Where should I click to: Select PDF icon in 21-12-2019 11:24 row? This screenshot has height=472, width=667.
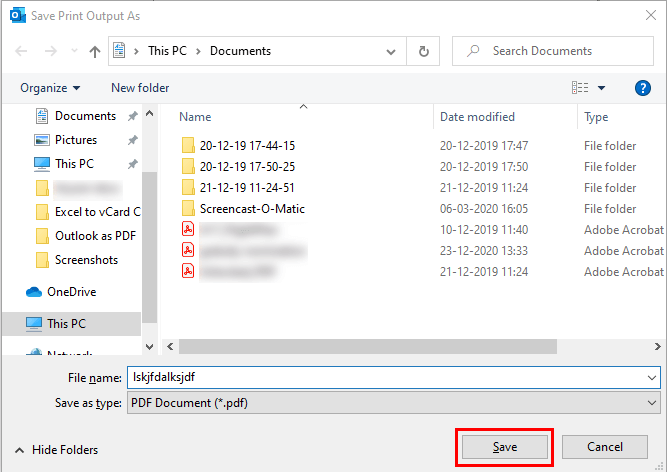[x=188, y=271]
